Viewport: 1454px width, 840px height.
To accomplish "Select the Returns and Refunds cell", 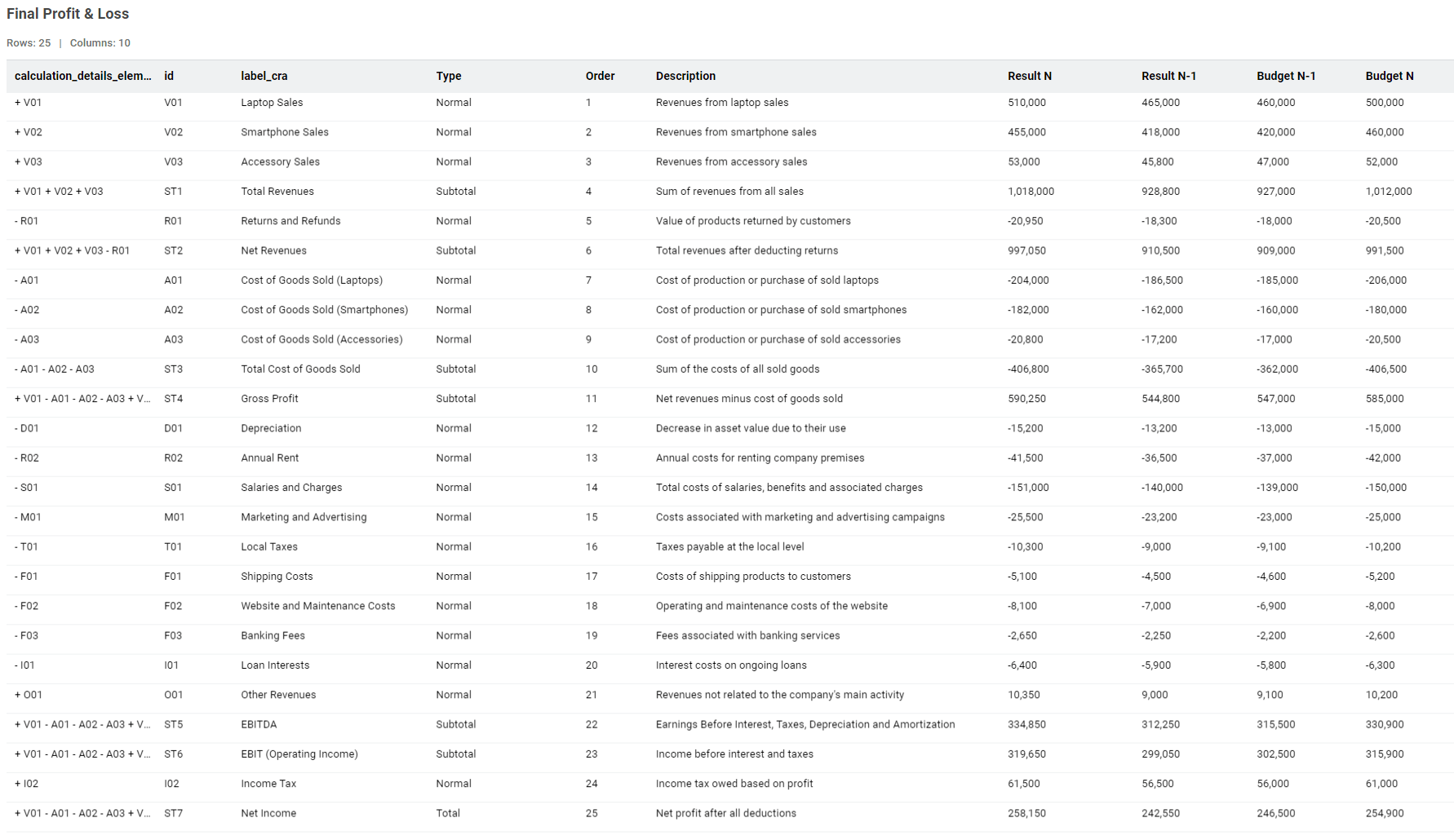I will pyautogui.click(x=290, y=221).
